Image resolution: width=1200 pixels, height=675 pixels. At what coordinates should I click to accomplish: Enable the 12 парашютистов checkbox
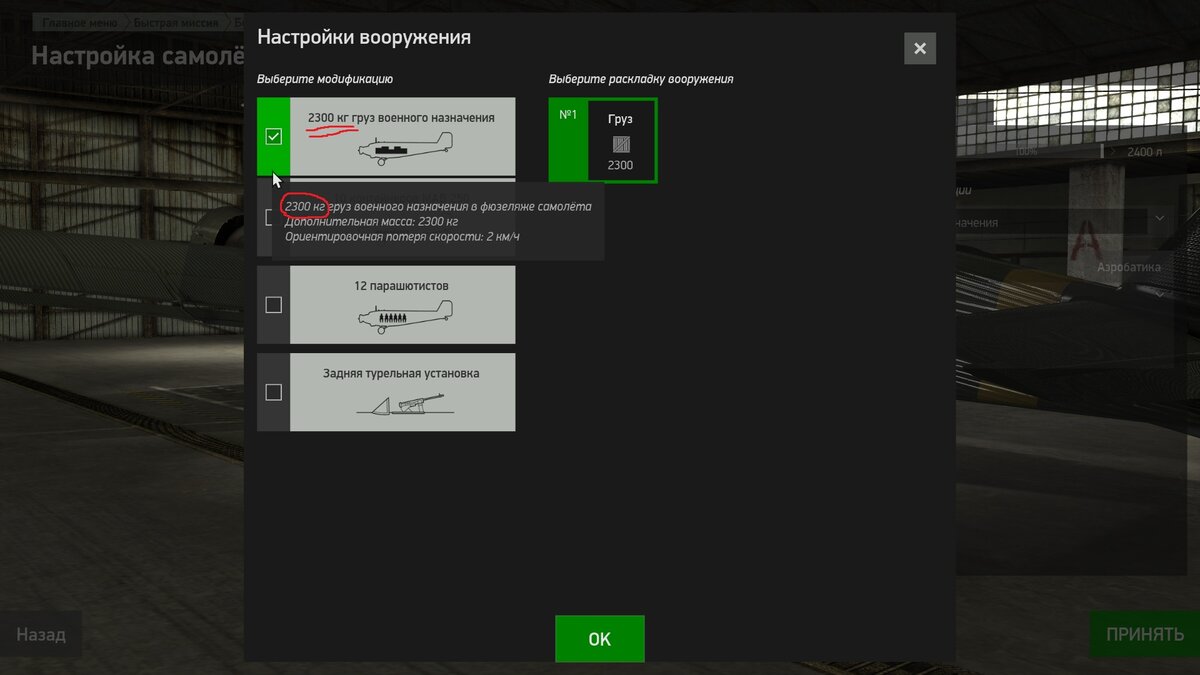point(273,305)
